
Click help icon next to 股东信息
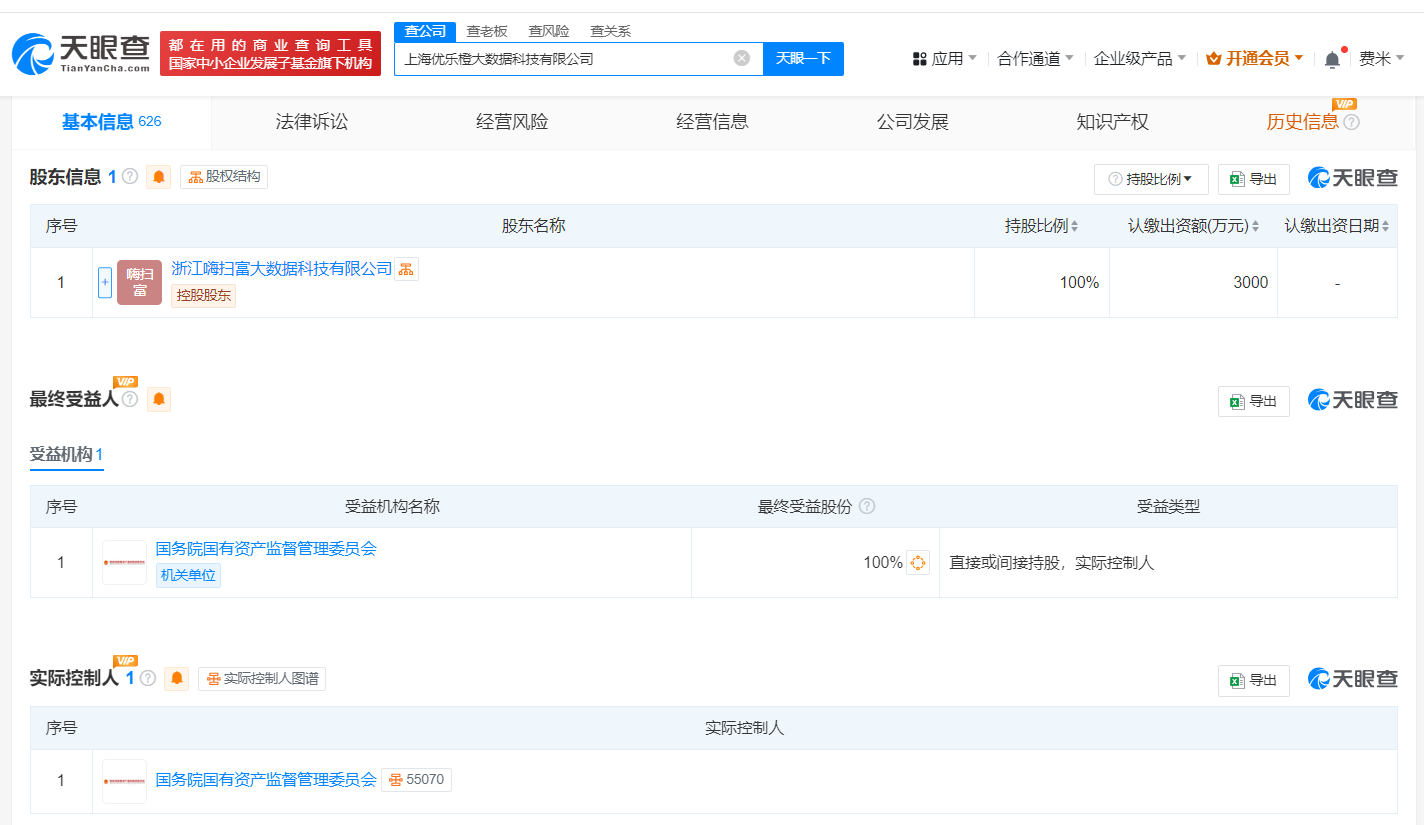tap(130, 177)
